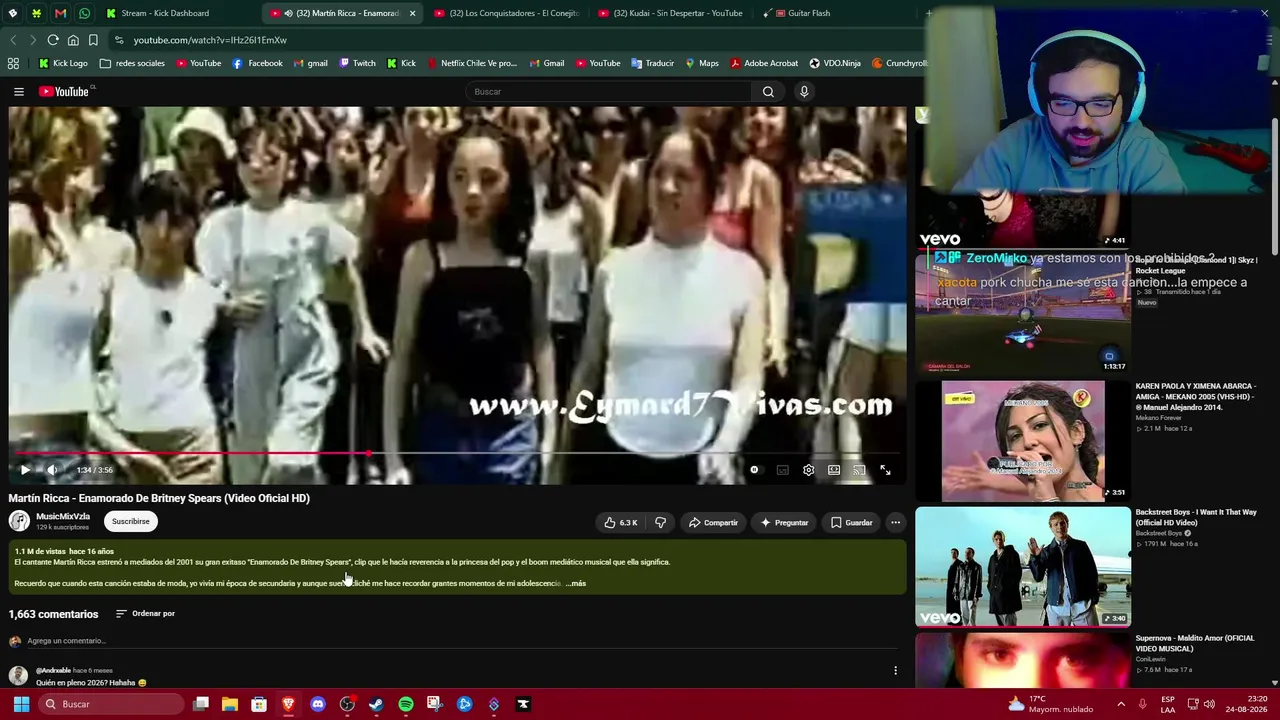Open the Ordenar por comment sort menu
This screenshot has height=720, width=1280.
pos(145,614)
